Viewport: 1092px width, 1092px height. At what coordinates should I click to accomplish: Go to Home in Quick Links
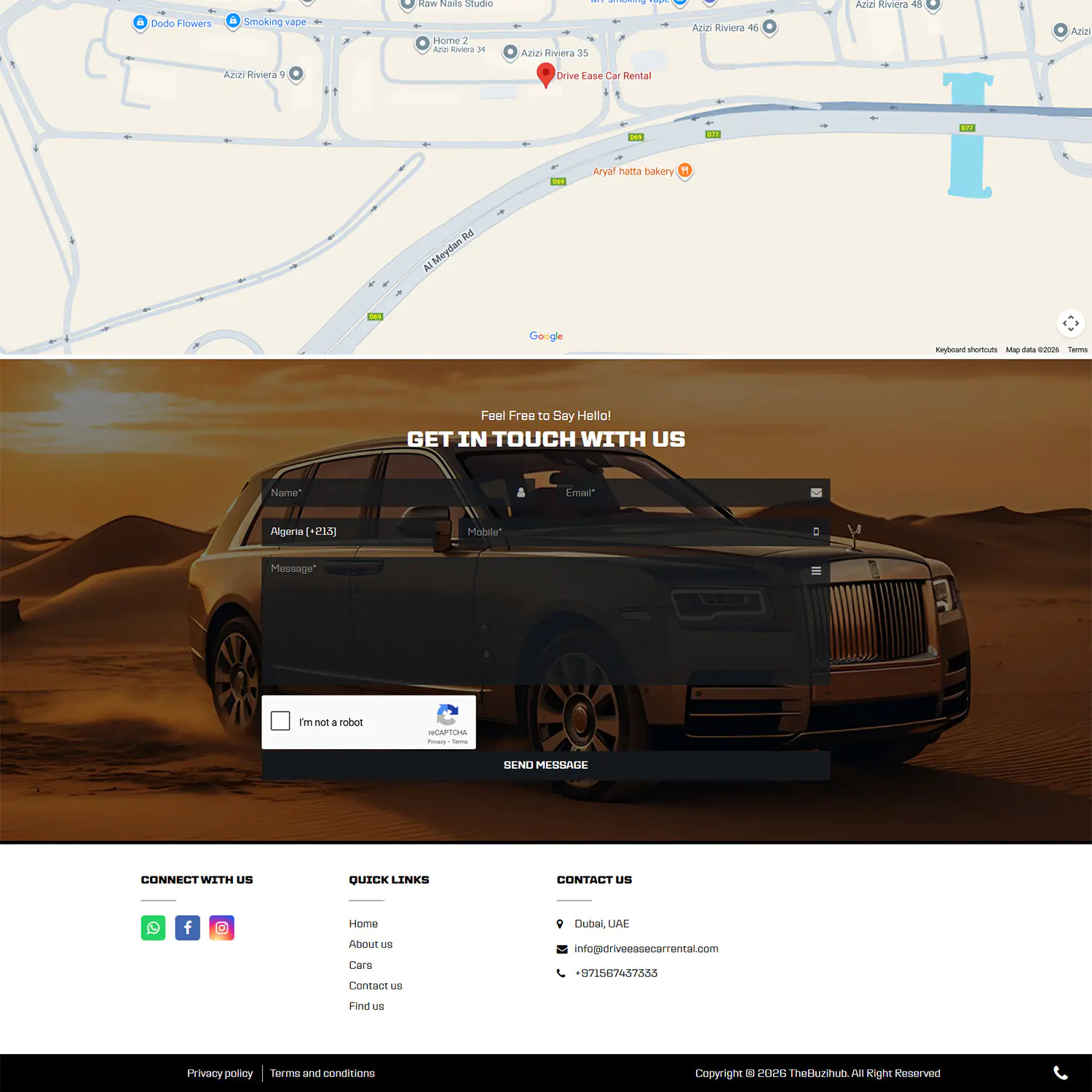(363, 923)
